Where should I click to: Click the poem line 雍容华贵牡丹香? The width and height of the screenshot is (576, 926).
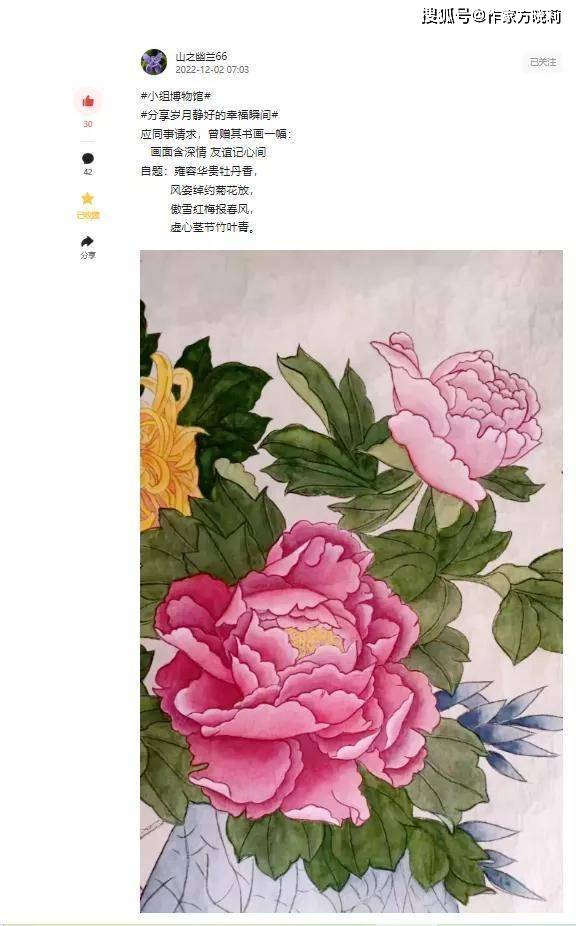[x=214, y=171]
